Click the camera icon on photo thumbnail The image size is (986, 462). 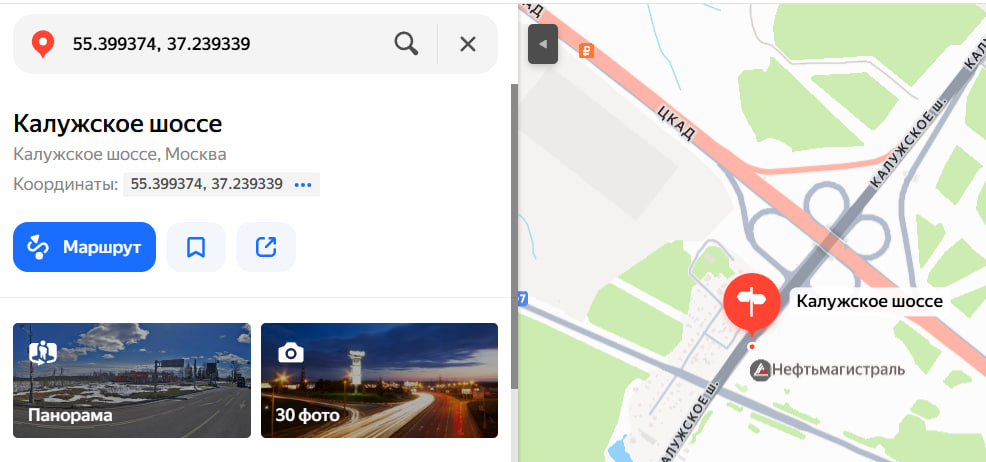coord(291,353)
